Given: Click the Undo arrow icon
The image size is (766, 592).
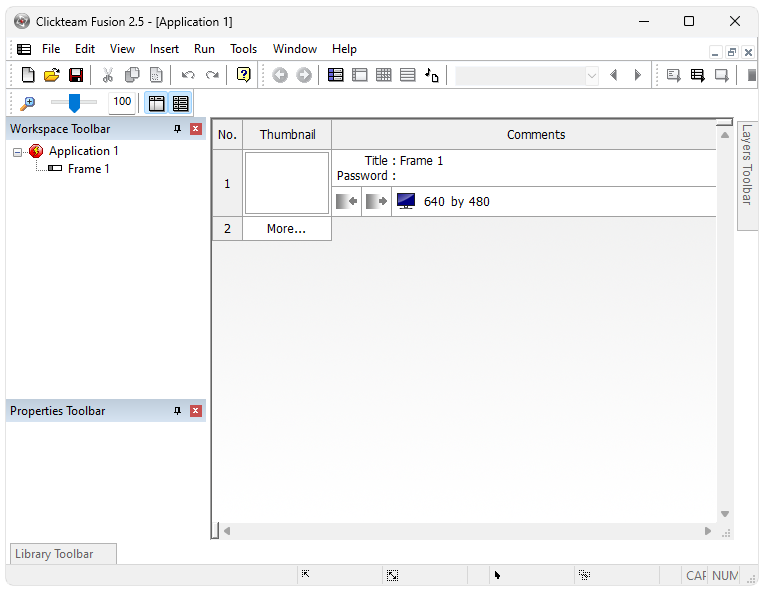Looking at the screenshot, I should pyautogui.click(x=188, y=75).
